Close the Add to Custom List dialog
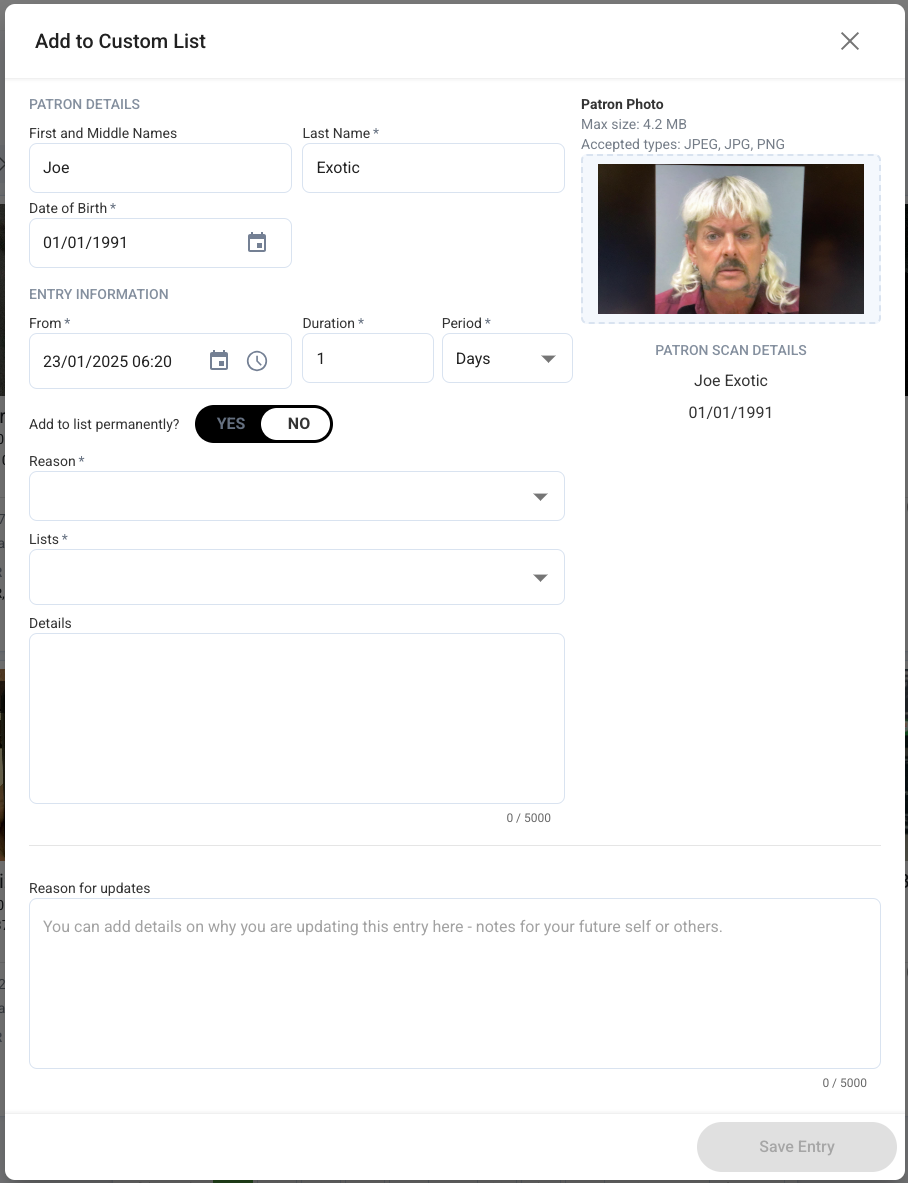Screen dimensions: 908x1183 point(849,41)
